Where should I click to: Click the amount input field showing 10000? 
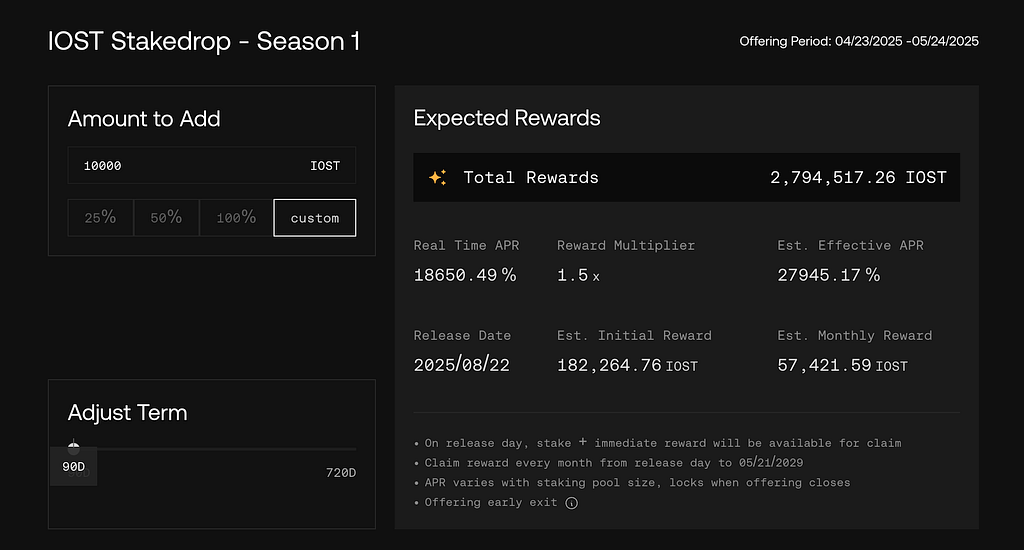(212, 165)
